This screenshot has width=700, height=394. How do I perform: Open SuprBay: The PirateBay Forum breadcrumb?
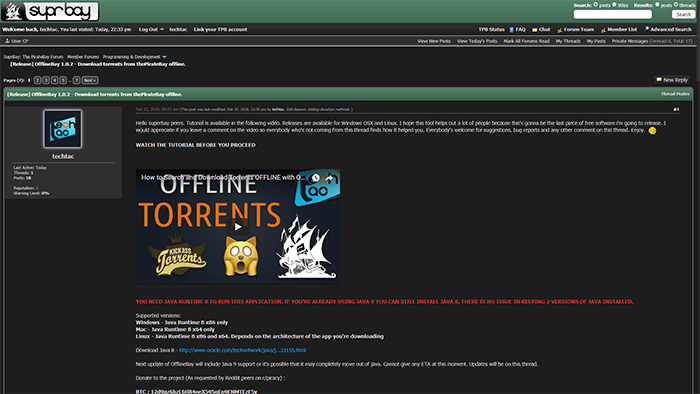coord(33,57)
